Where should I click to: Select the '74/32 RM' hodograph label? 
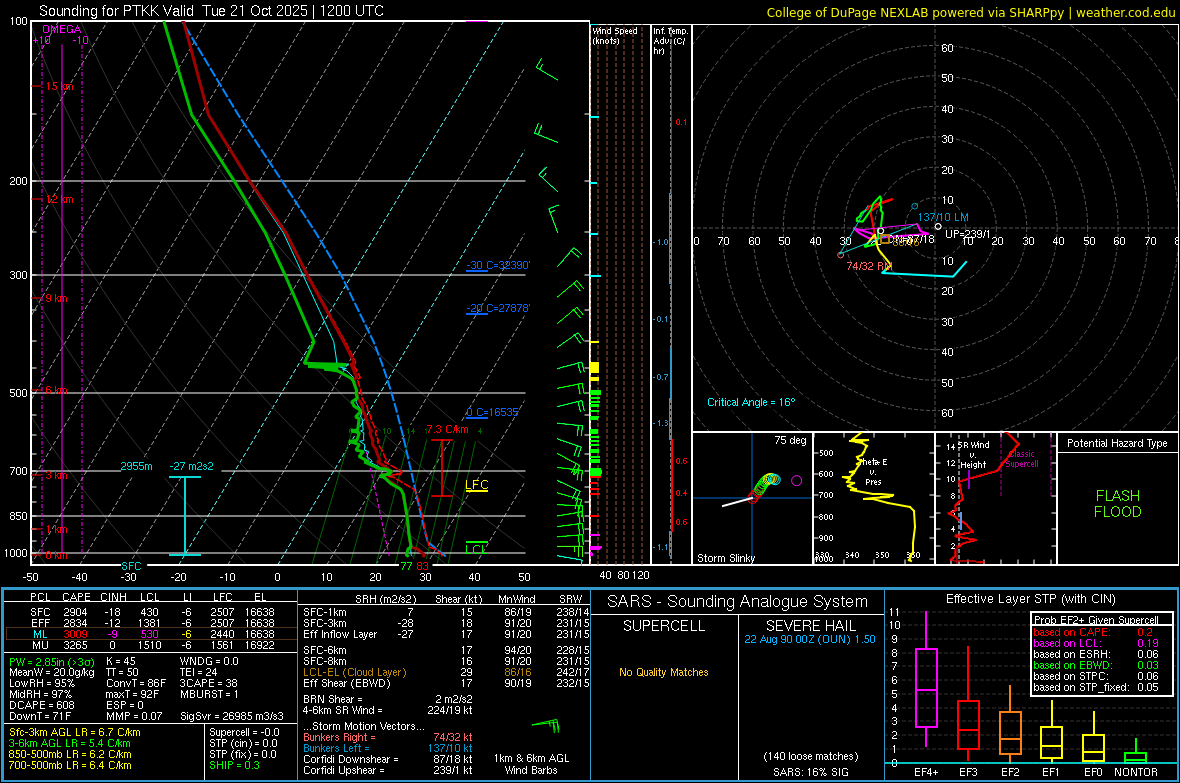pyautogui.click(x=869, y=266)
